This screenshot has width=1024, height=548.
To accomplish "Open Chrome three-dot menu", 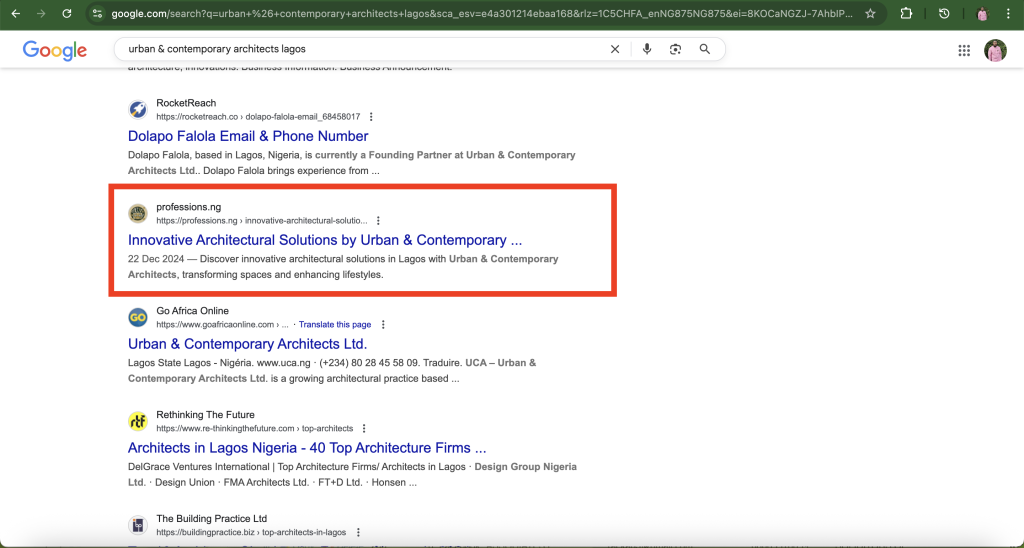I will [x=1008, y=13].
